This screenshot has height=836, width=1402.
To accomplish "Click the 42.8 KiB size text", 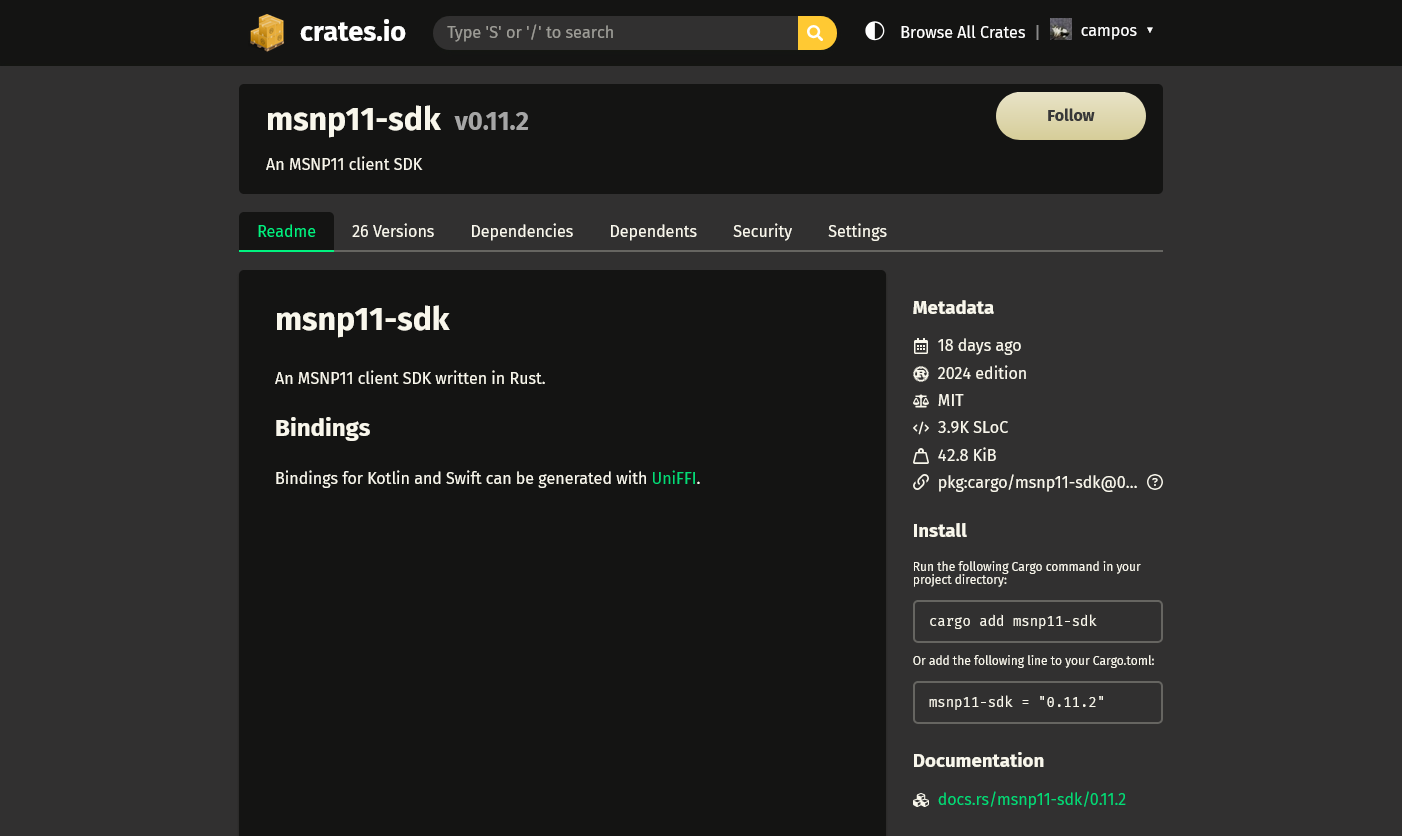I will click(967, 455).
